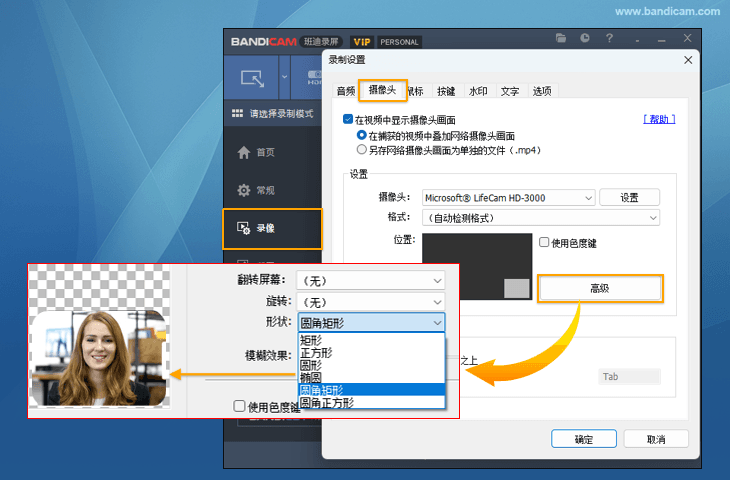Tick 使用色度键 checkbox in advanced panel

[239, 406]
